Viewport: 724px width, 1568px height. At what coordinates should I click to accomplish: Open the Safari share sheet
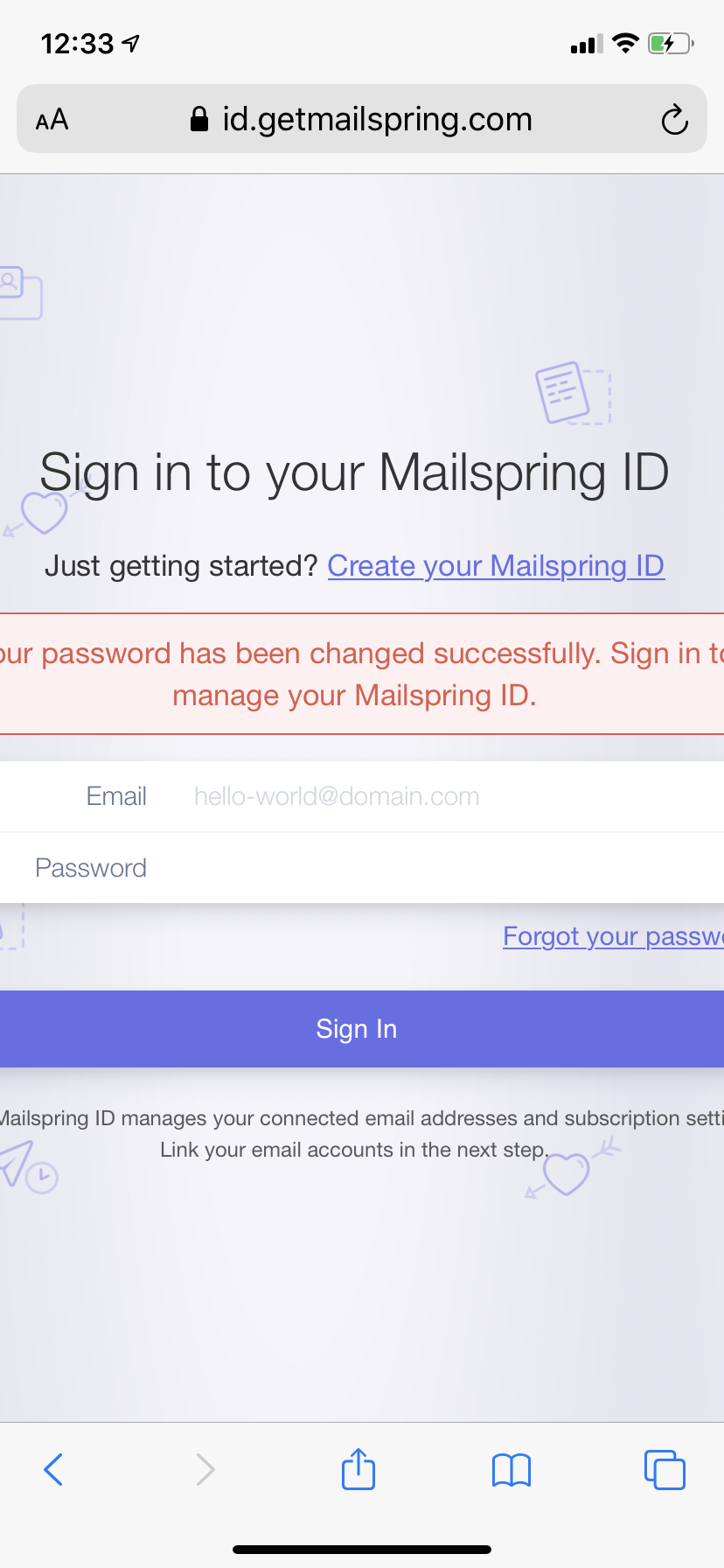tap(358, 1469)
